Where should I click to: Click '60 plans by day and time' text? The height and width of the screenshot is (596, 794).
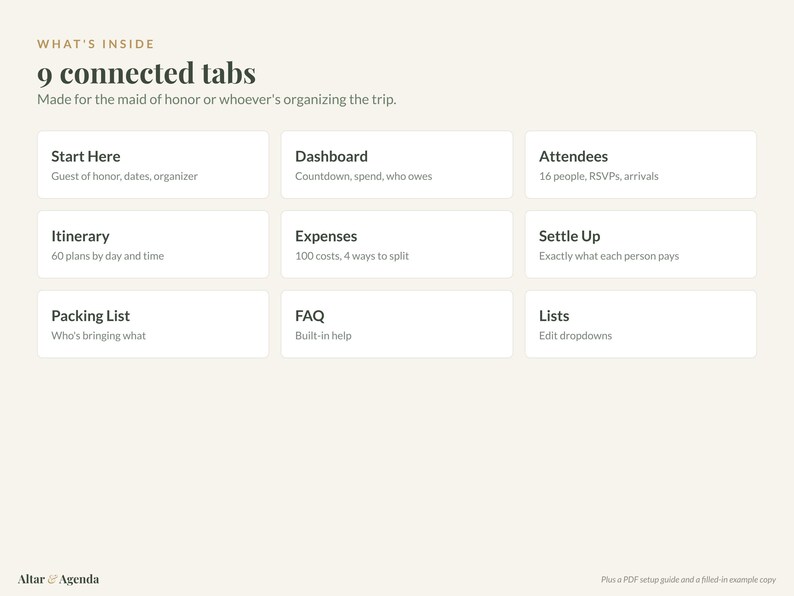[x=107, y=256]
